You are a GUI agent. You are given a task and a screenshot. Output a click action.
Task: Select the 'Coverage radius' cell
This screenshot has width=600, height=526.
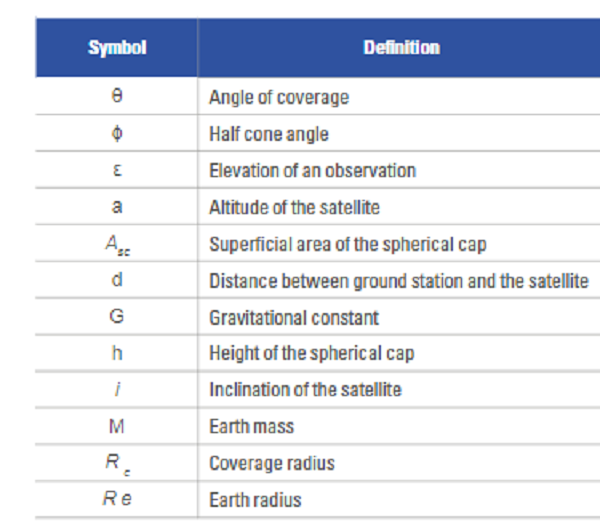[271, 464]
